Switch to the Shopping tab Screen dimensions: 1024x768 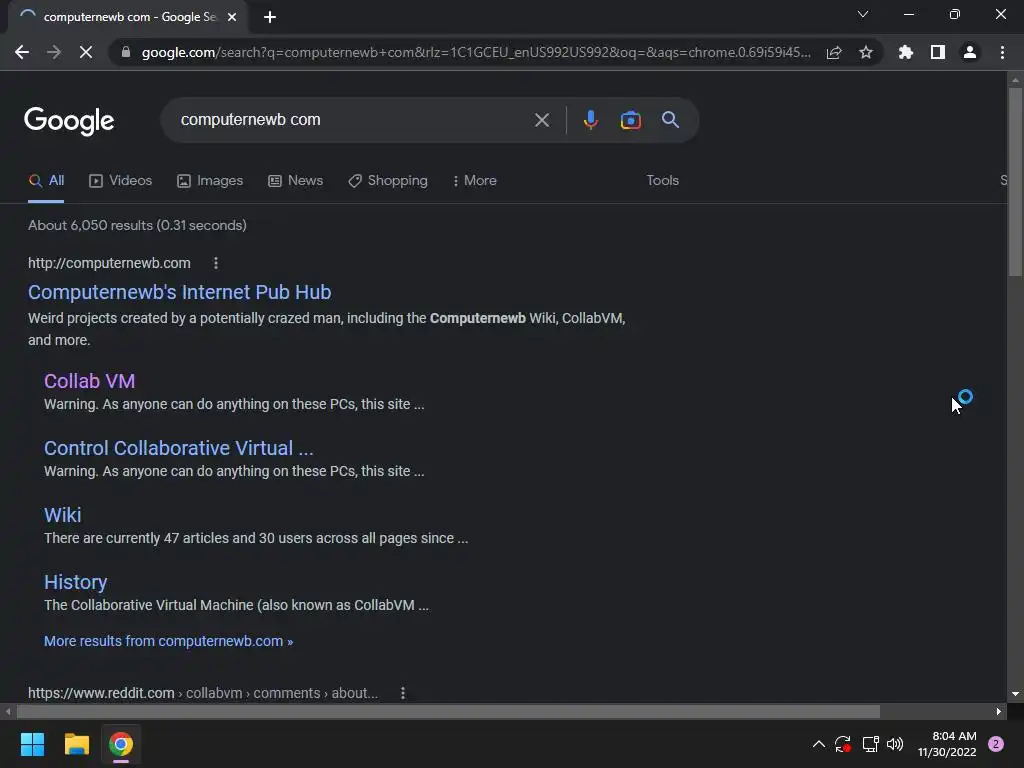pos(388,181)
